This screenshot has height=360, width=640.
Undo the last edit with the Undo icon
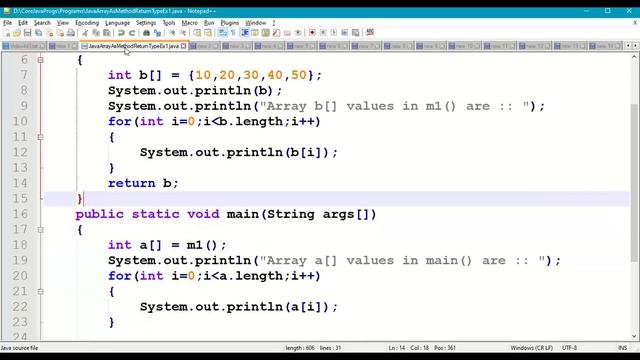pyautogui.click(x=121, y=33)
